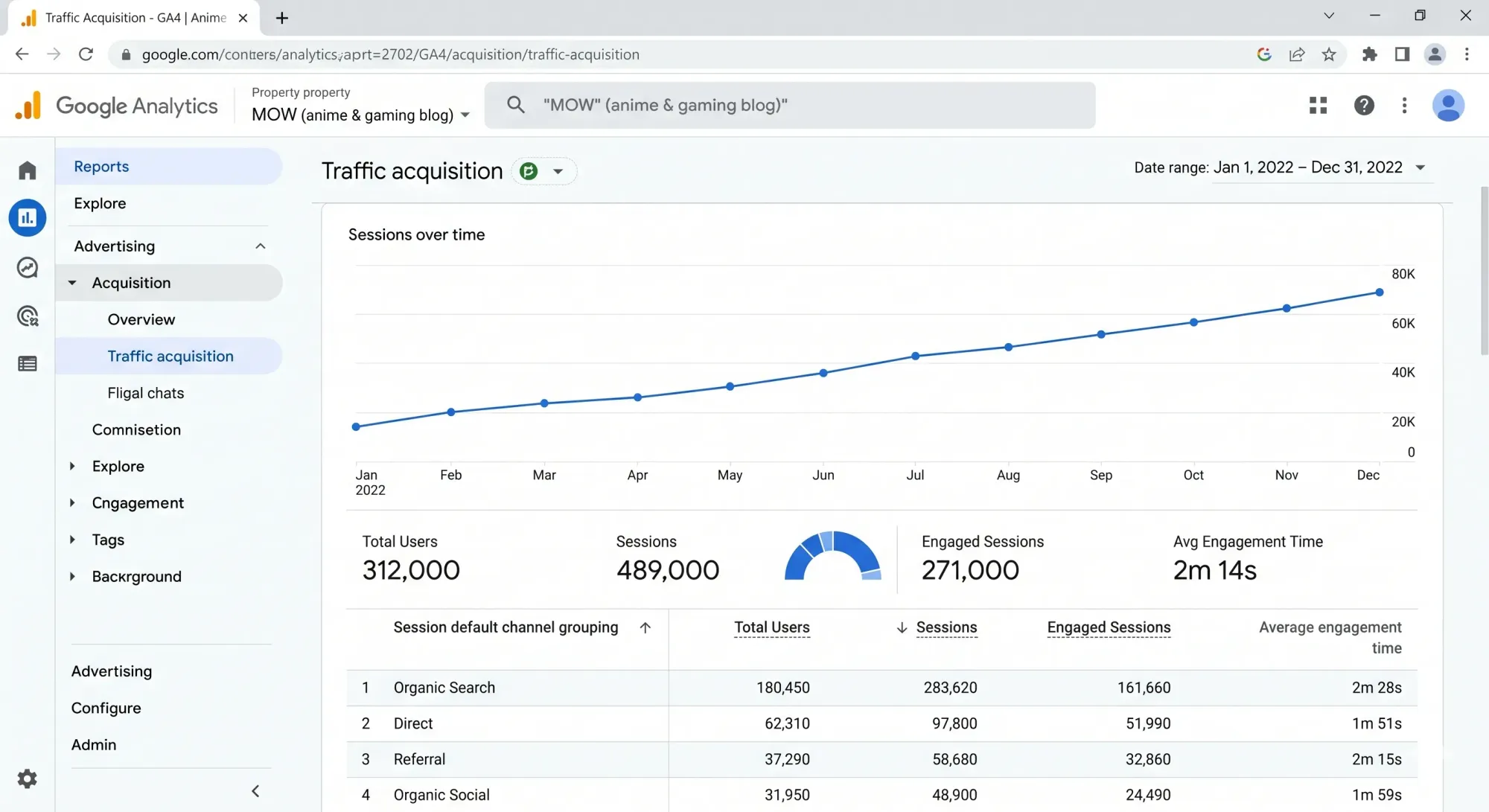Open the Configure table icon in rail
The image size is (1489, 812).
(28, 364)
